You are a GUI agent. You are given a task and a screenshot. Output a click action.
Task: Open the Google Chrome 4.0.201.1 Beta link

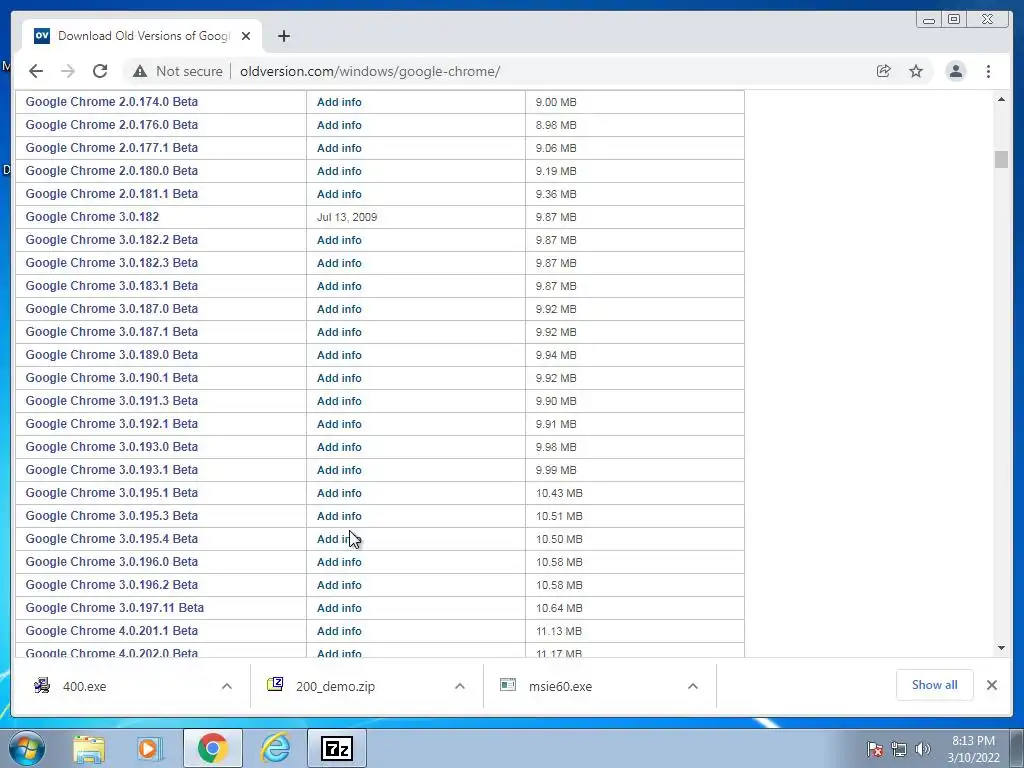(x=112, y=631)
